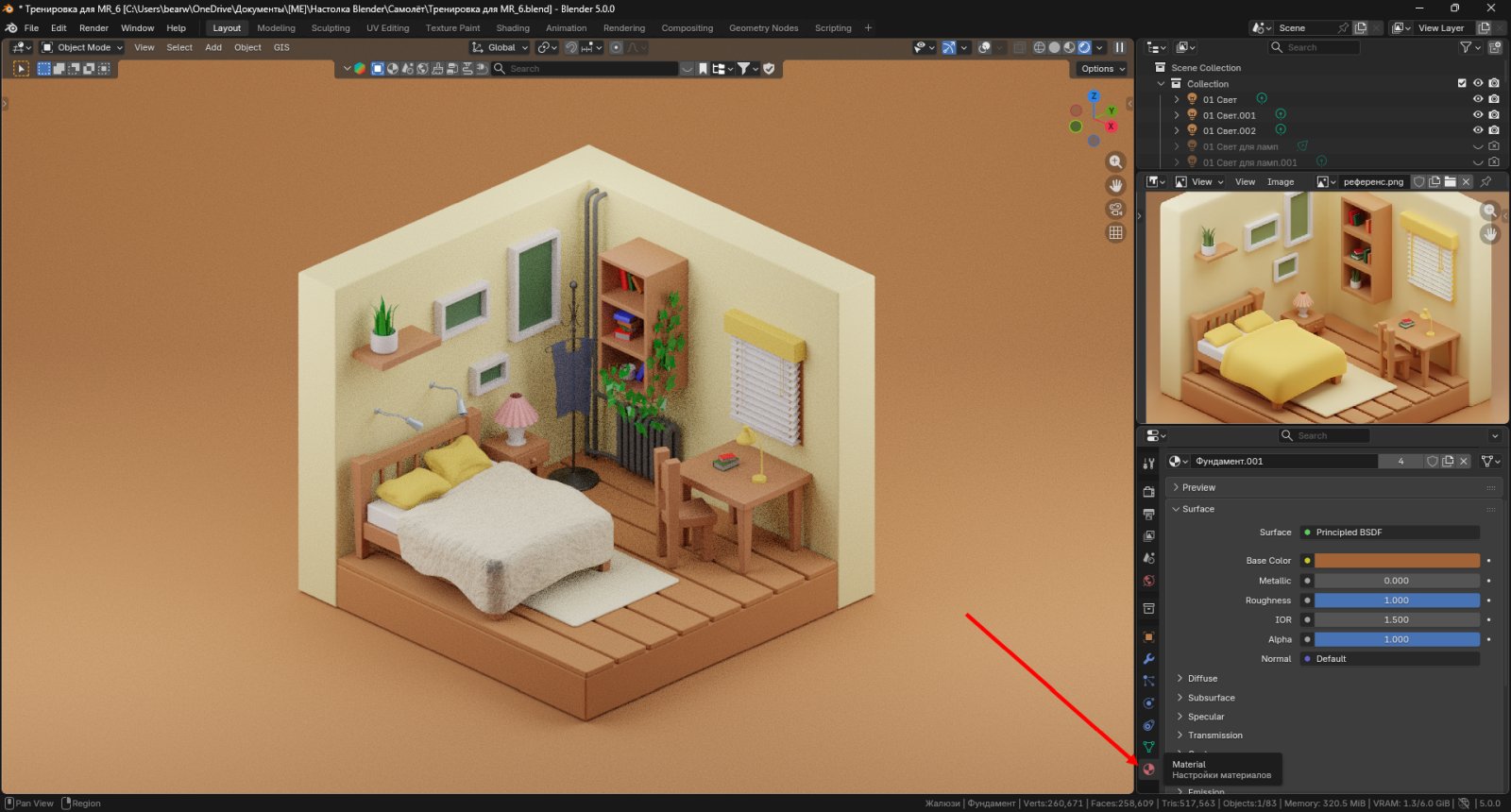This screenshot has height=812, width=1511.
Task: Expand the Subsurface section
Action: [1211, 698]
